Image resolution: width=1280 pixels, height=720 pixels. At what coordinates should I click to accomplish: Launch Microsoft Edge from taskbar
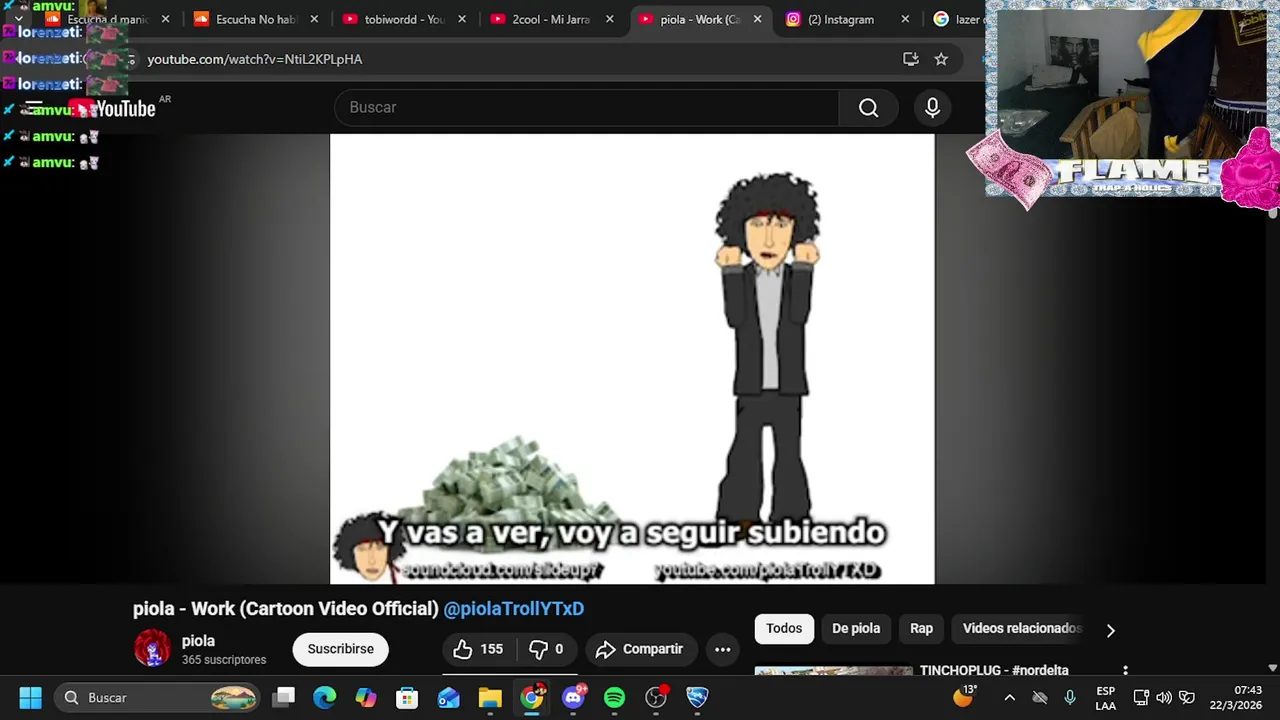325,697
